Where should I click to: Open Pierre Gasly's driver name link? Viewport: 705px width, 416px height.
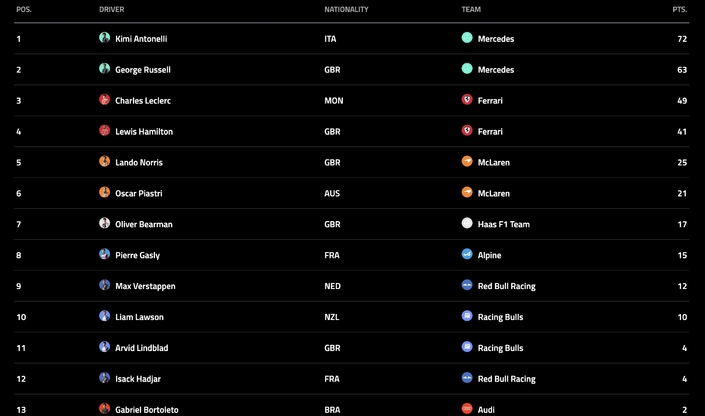tap(138, 256)
